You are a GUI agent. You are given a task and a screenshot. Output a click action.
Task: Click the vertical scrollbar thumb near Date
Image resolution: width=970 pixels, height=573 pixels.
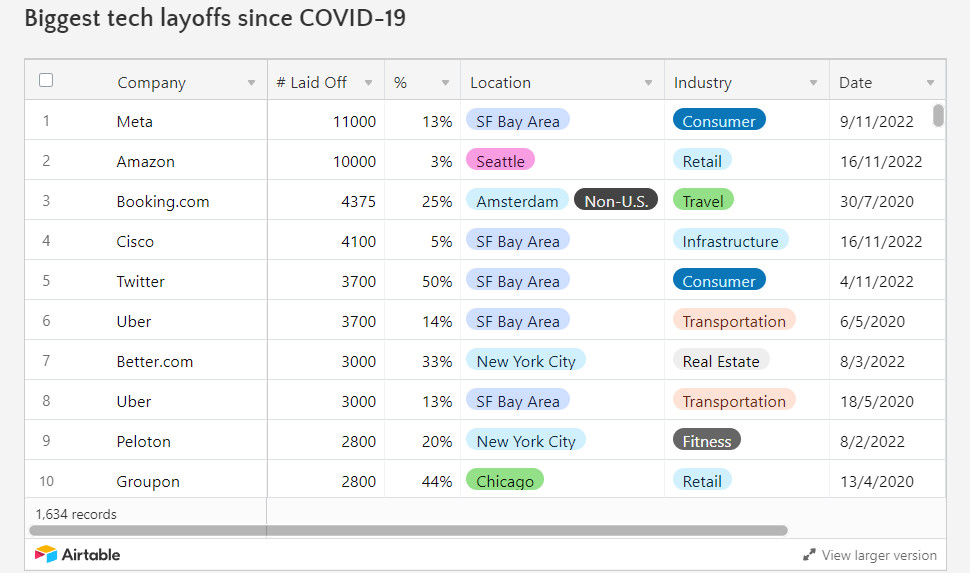click(938, 115)
